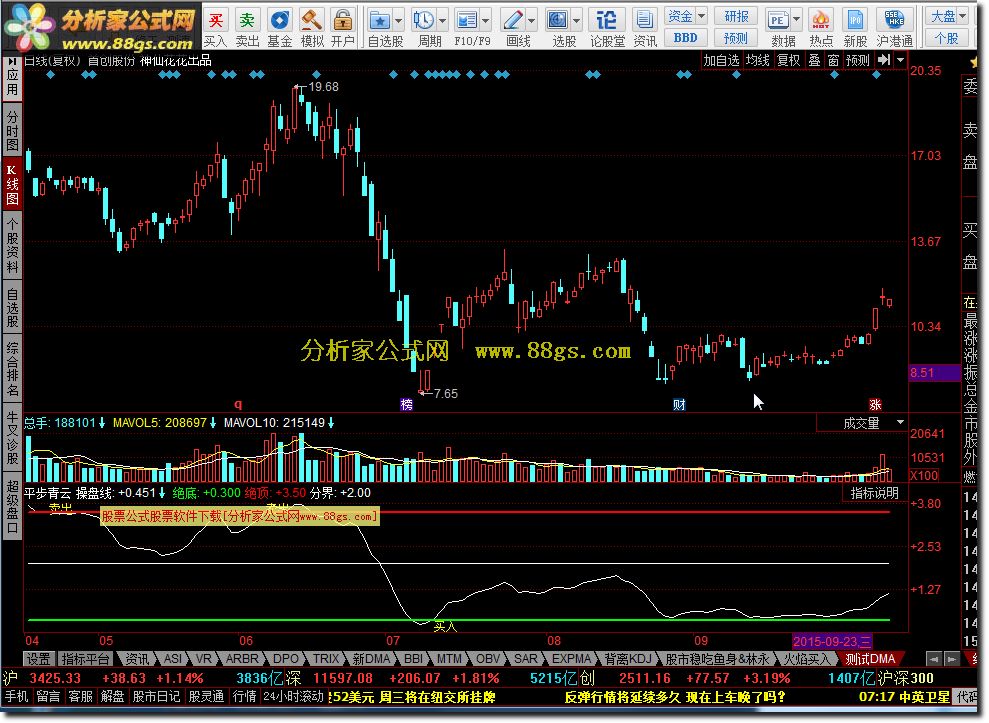Open the 自选股 watchlist folder icon
Screen dimensions: 989x723
380,21
